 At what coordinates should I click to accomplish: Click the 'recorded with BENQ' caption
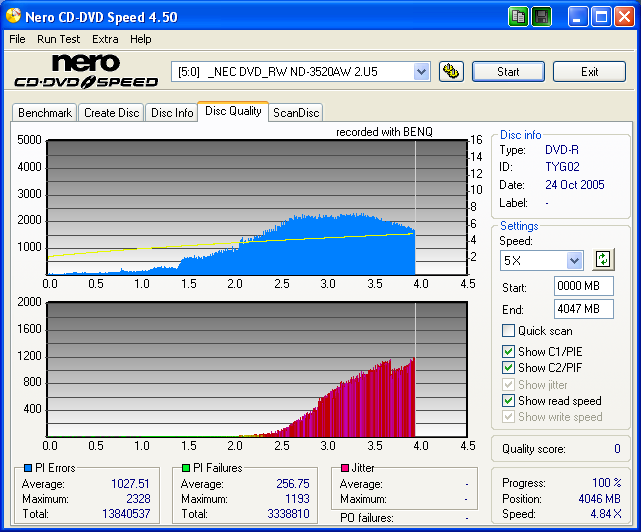click(x=384, y=132)
